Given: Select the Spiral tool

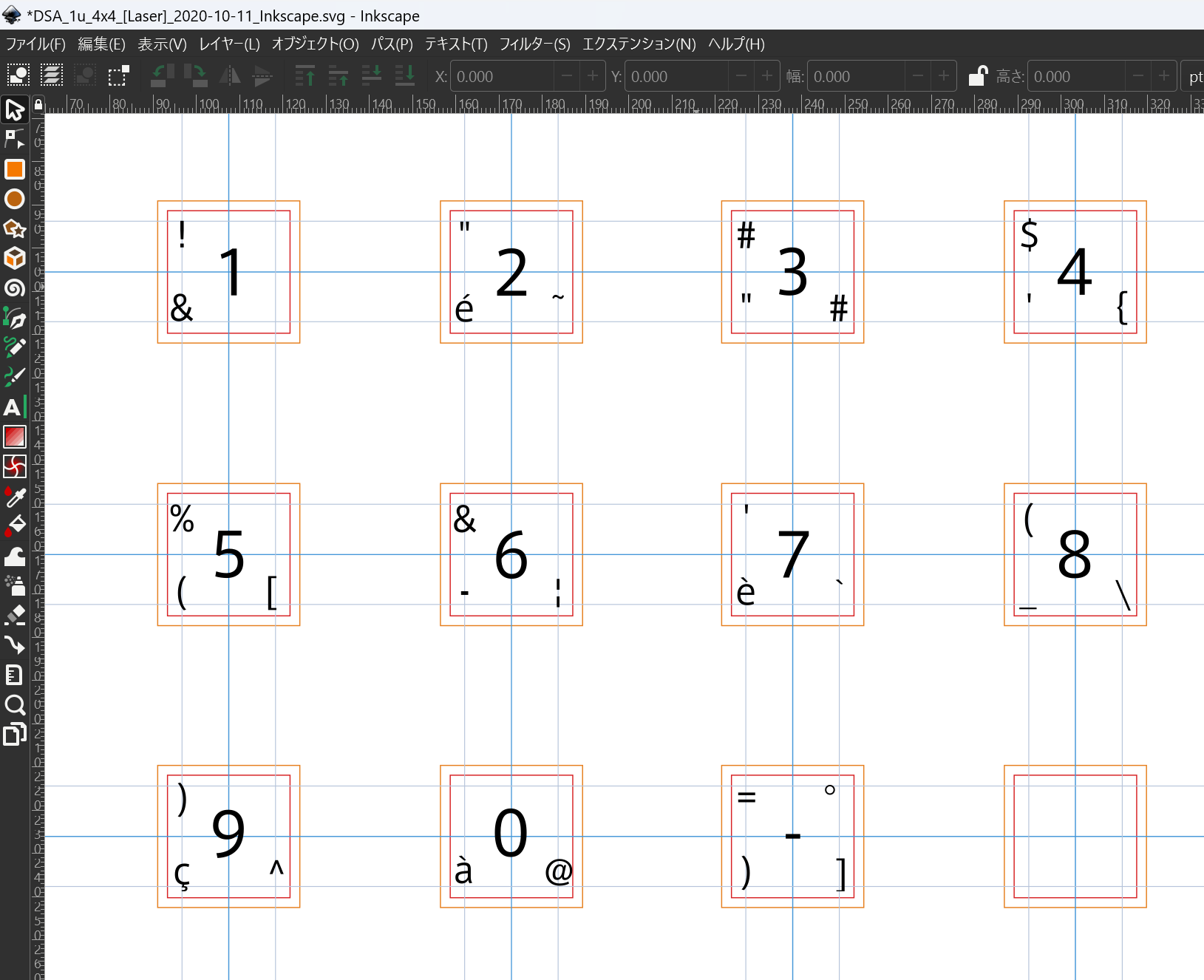Looking at the screenshot, I should (x=15, y=288).
